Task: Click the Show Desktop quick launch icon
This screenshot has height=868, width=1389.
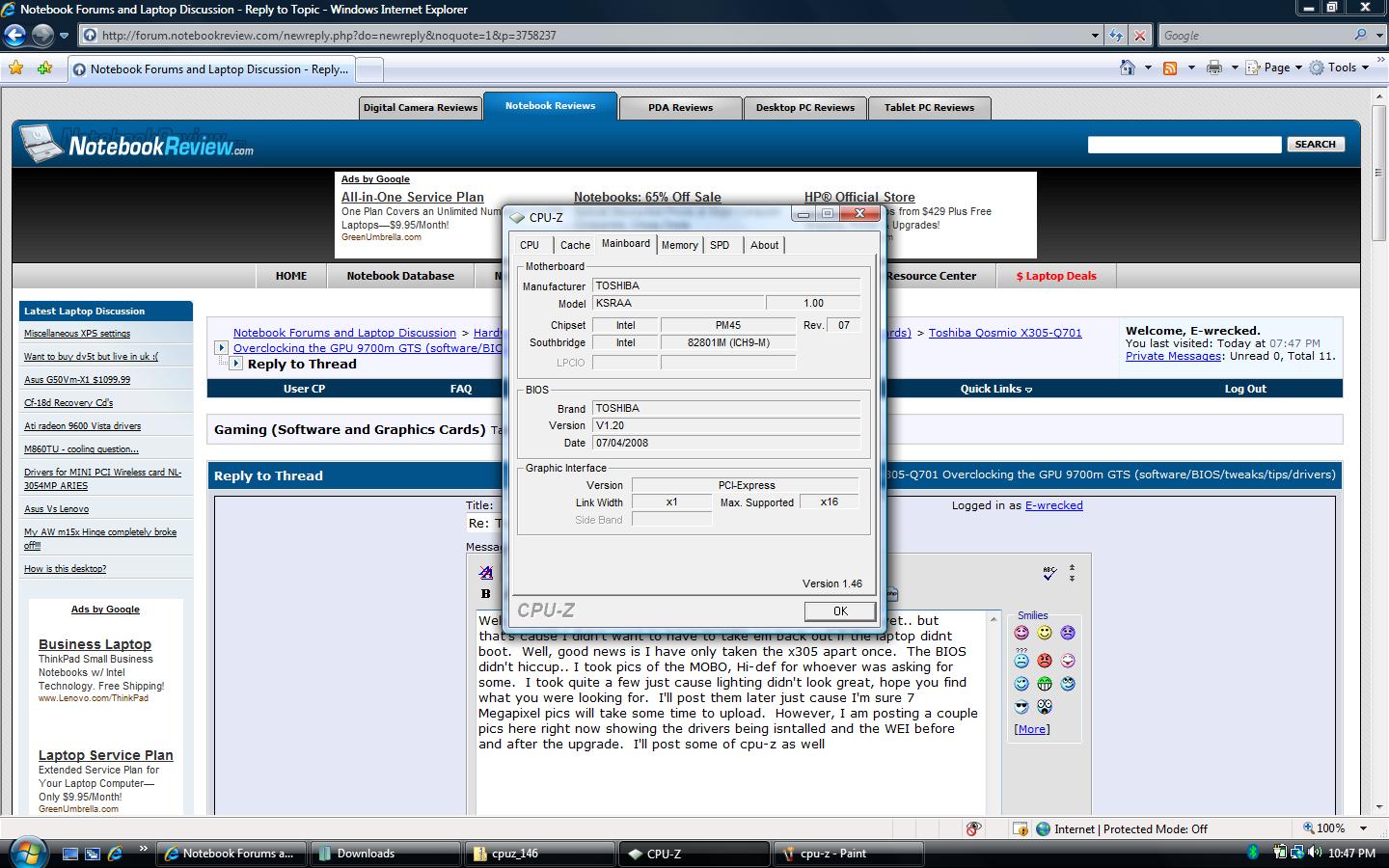Action: tap(69, 854)
